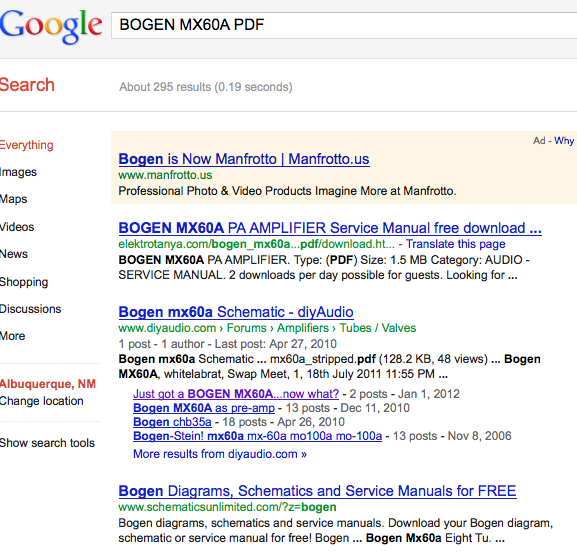The width and height of the screenshot is (577, 556).
Task: Click Translate this page link
Action: (x=456, y=244)
